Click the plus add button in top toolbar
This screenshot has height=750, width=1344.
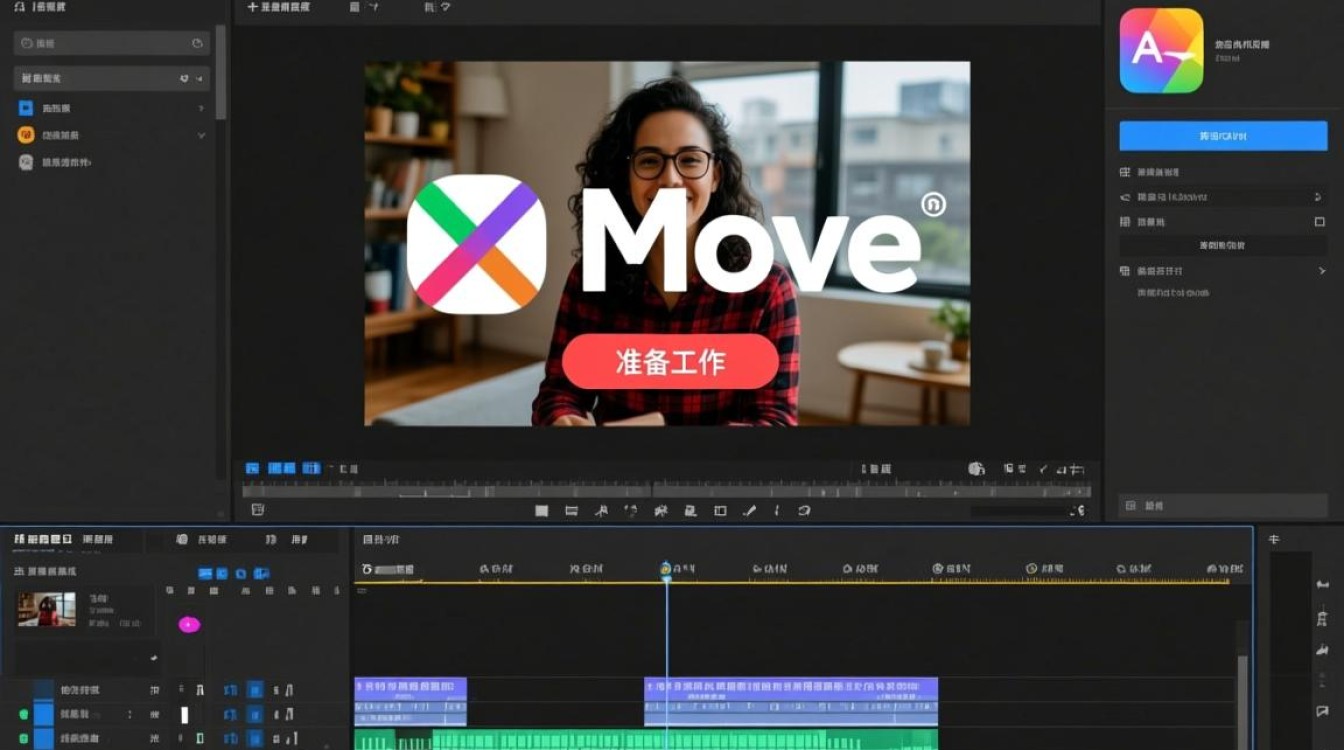point(252,7)
